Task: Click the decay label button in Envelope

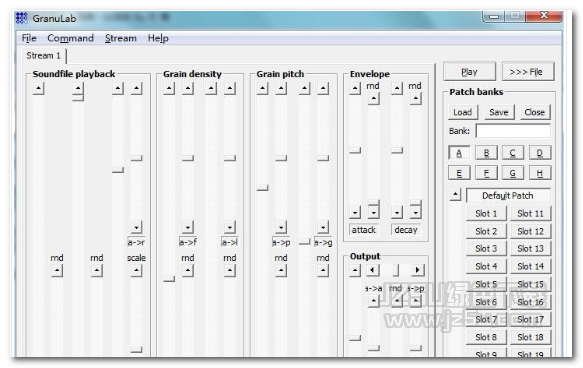Action: 406,230
